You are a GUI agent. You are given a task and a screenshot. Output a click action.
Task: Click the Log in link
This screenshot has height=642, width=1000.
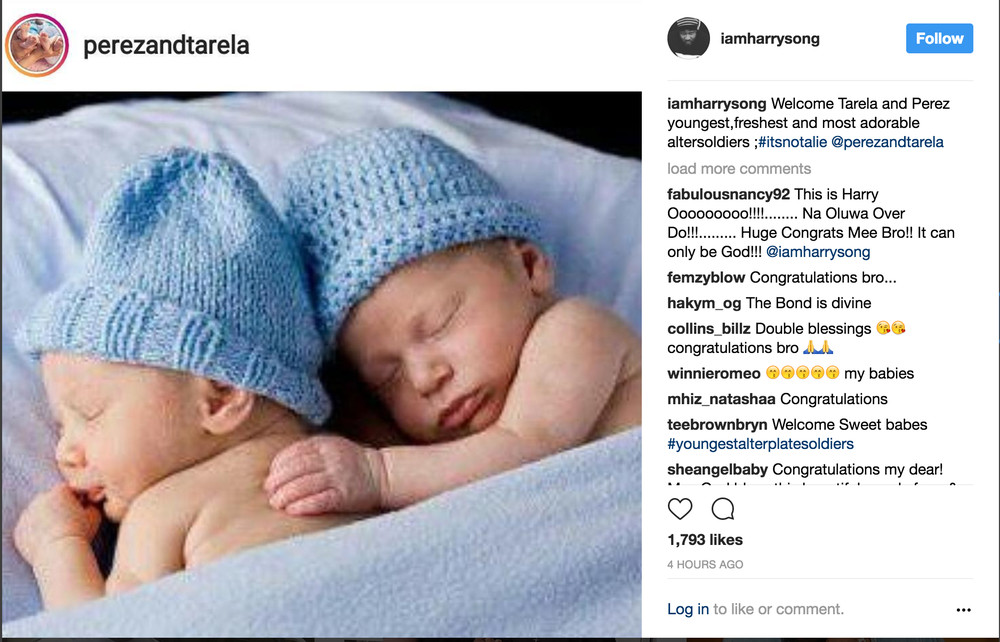[x=688, y=609]
